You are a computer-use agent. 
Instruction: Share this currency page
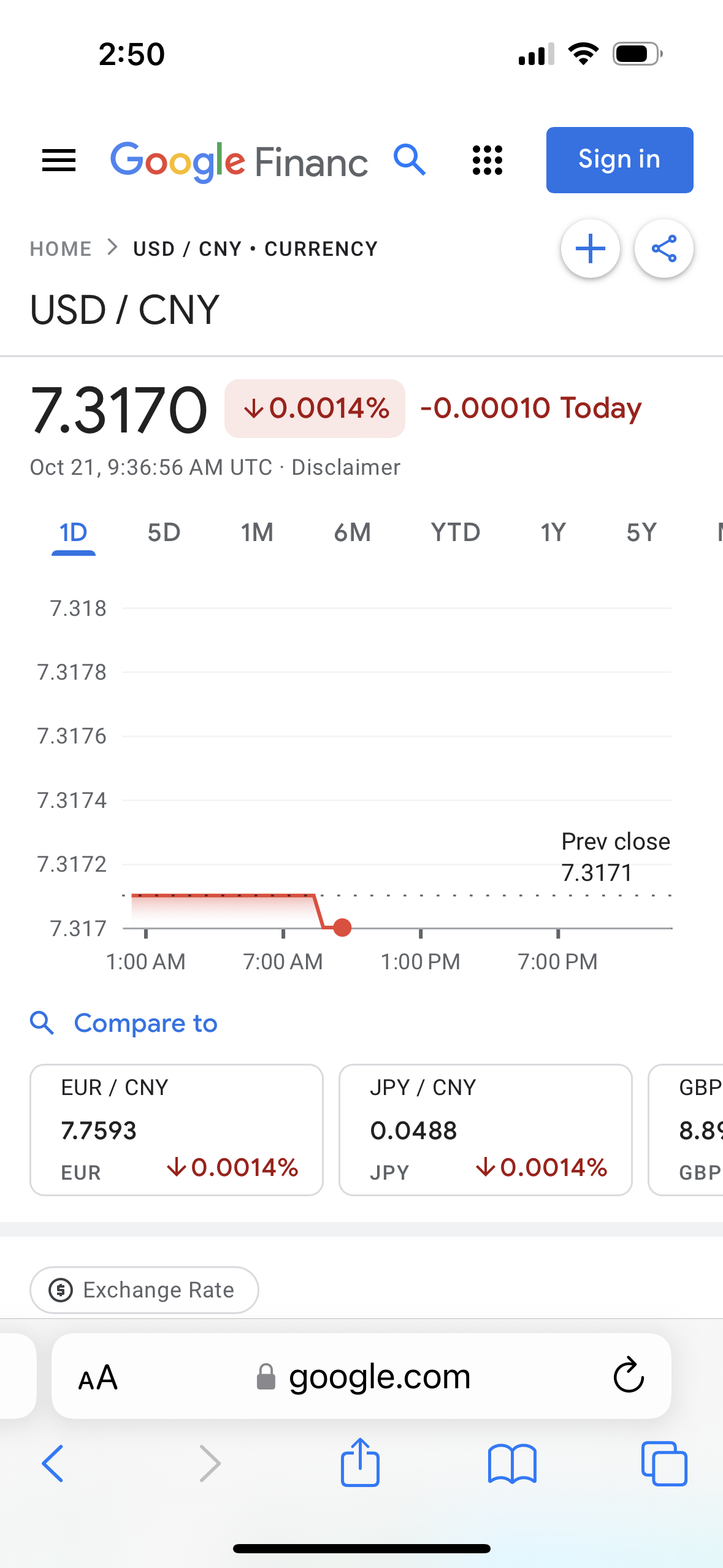coord(664,249)
